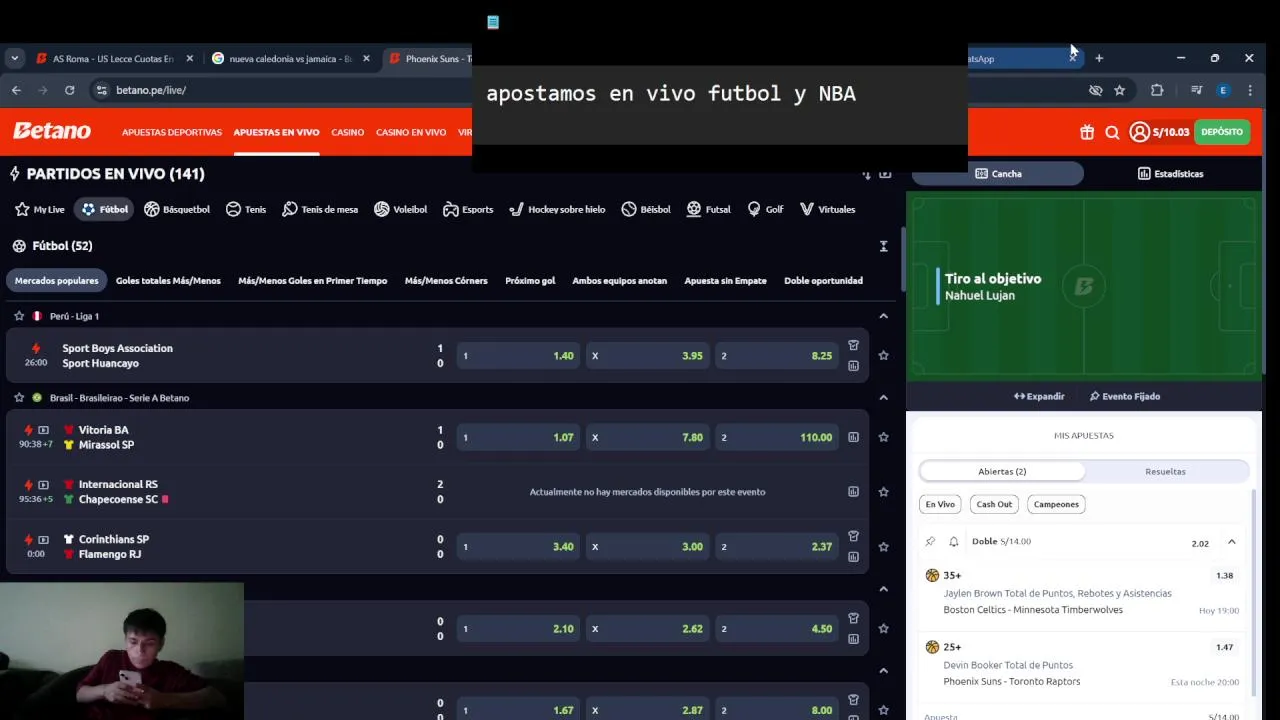Toggle the En Vivo bet filter

pyautogui.click(x=940, y=504)
